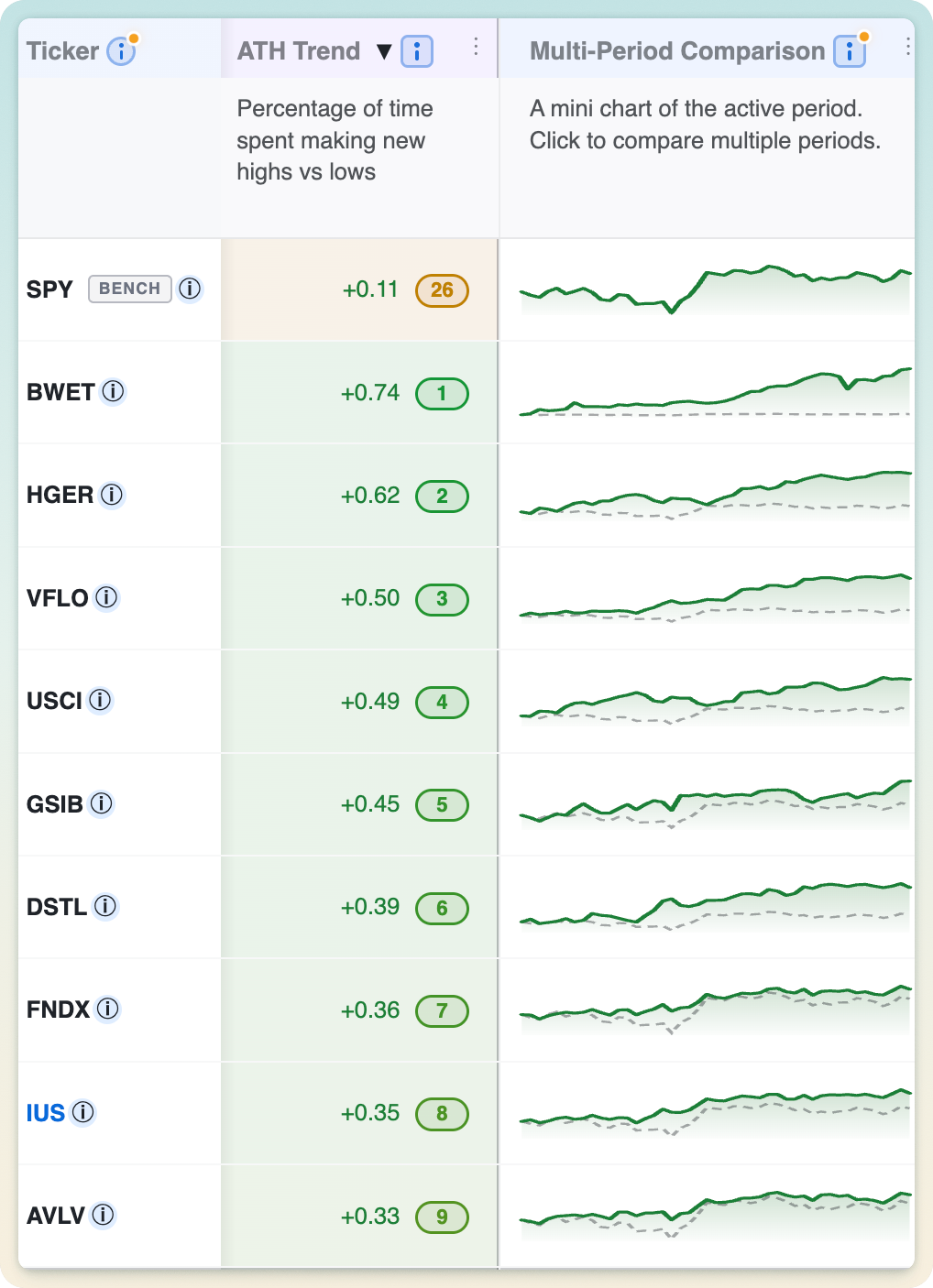Show info for AVLV ticker
This screenshot has height=1288, width=933.
coord(103,1216)
